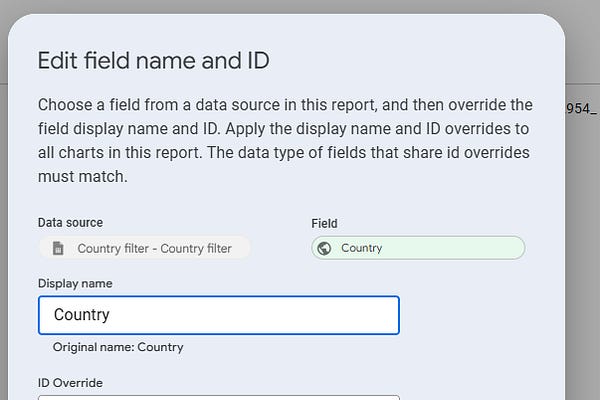The width and height of the screenshot is (600, 400).
Task: Click the 'Display name' label
Action: point(75,284)
